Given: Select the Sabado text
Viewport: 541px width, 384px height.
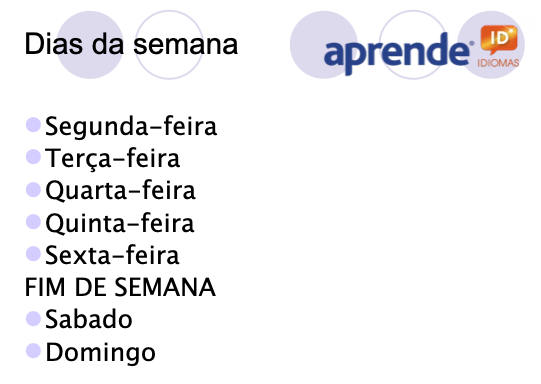Looking at the screenshot, I should pos(89,319).
